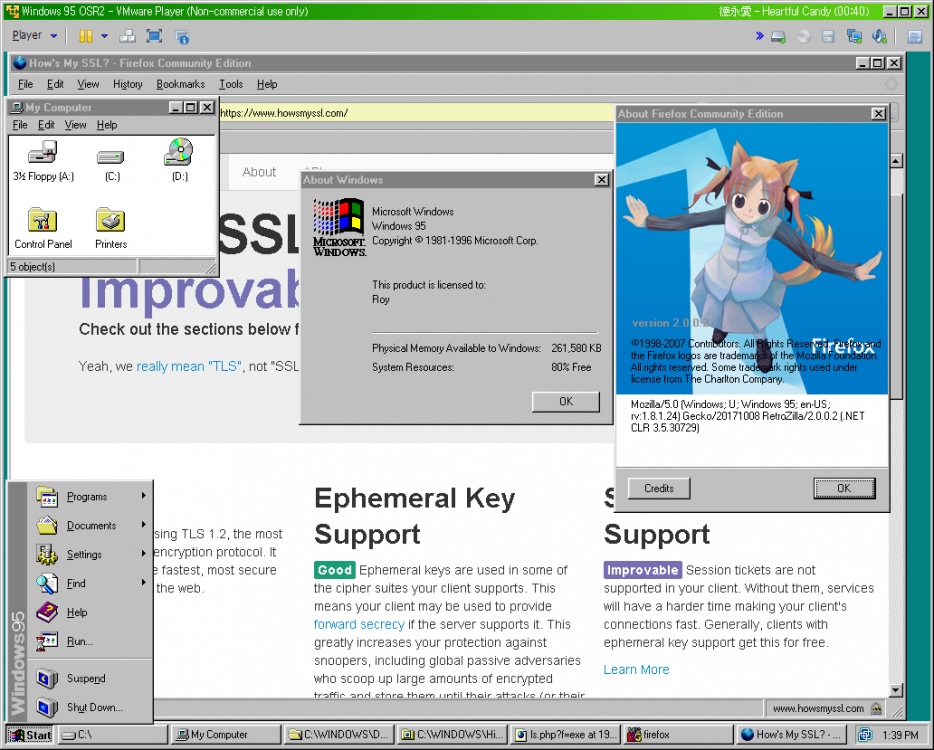Select the firefox taskbar button

[678, 734]
